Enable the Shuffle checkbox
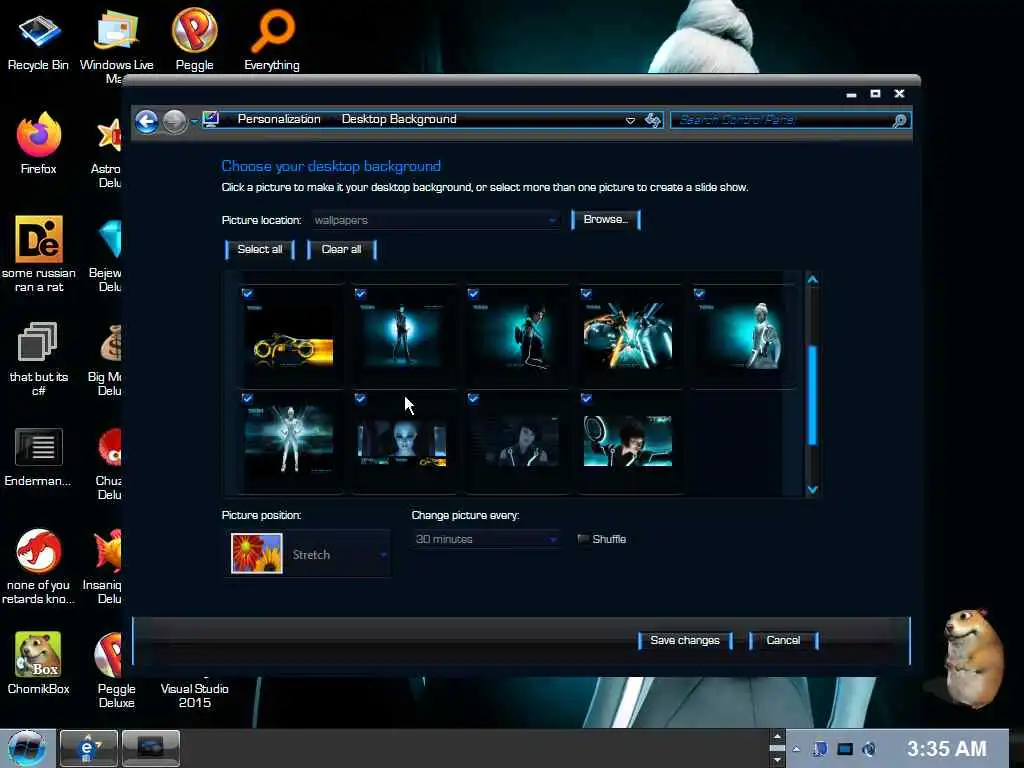Viewport: 1024px width, 768px height. point(583,539)
